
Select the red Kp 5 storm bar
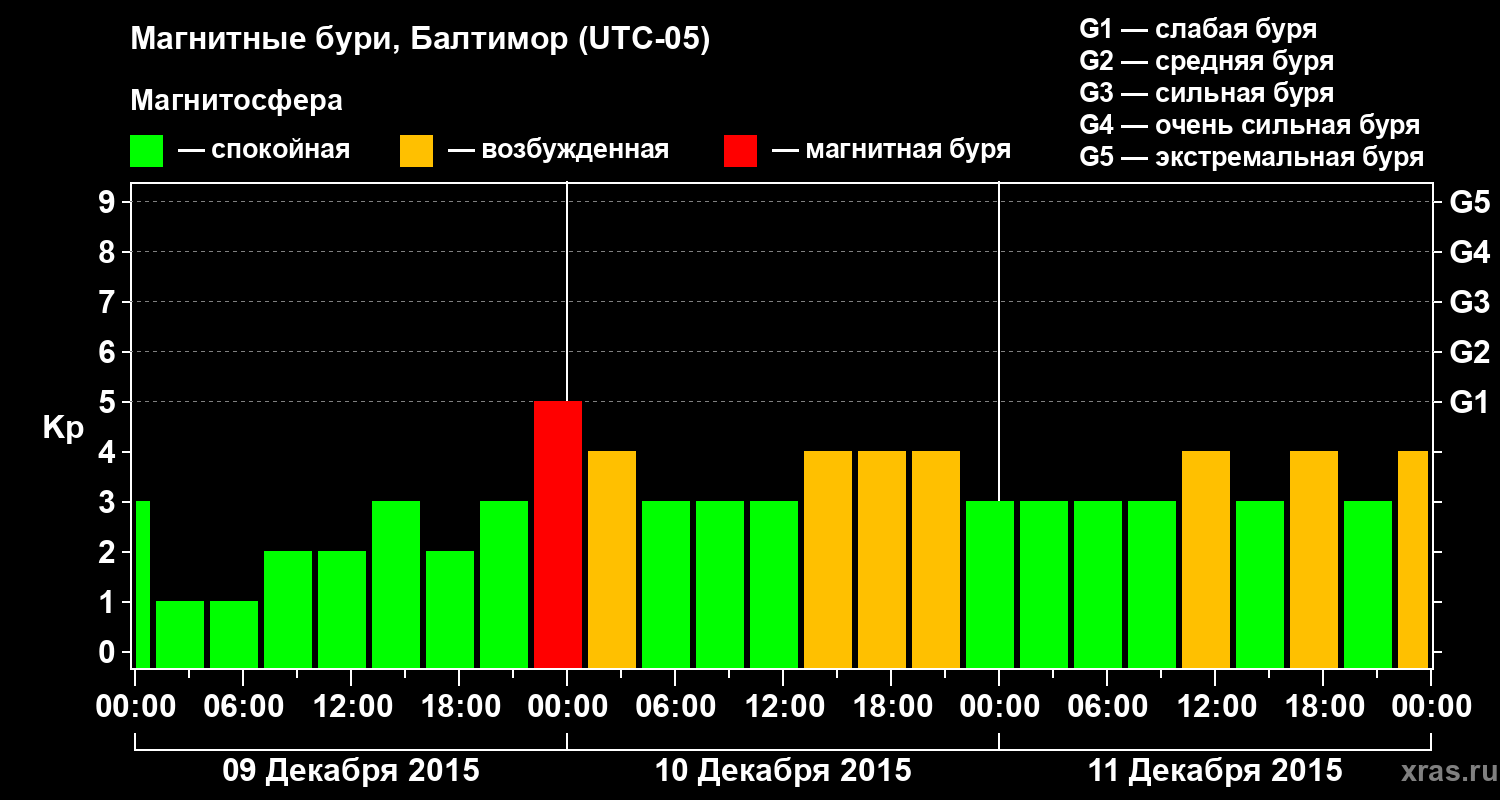(558, 534)
